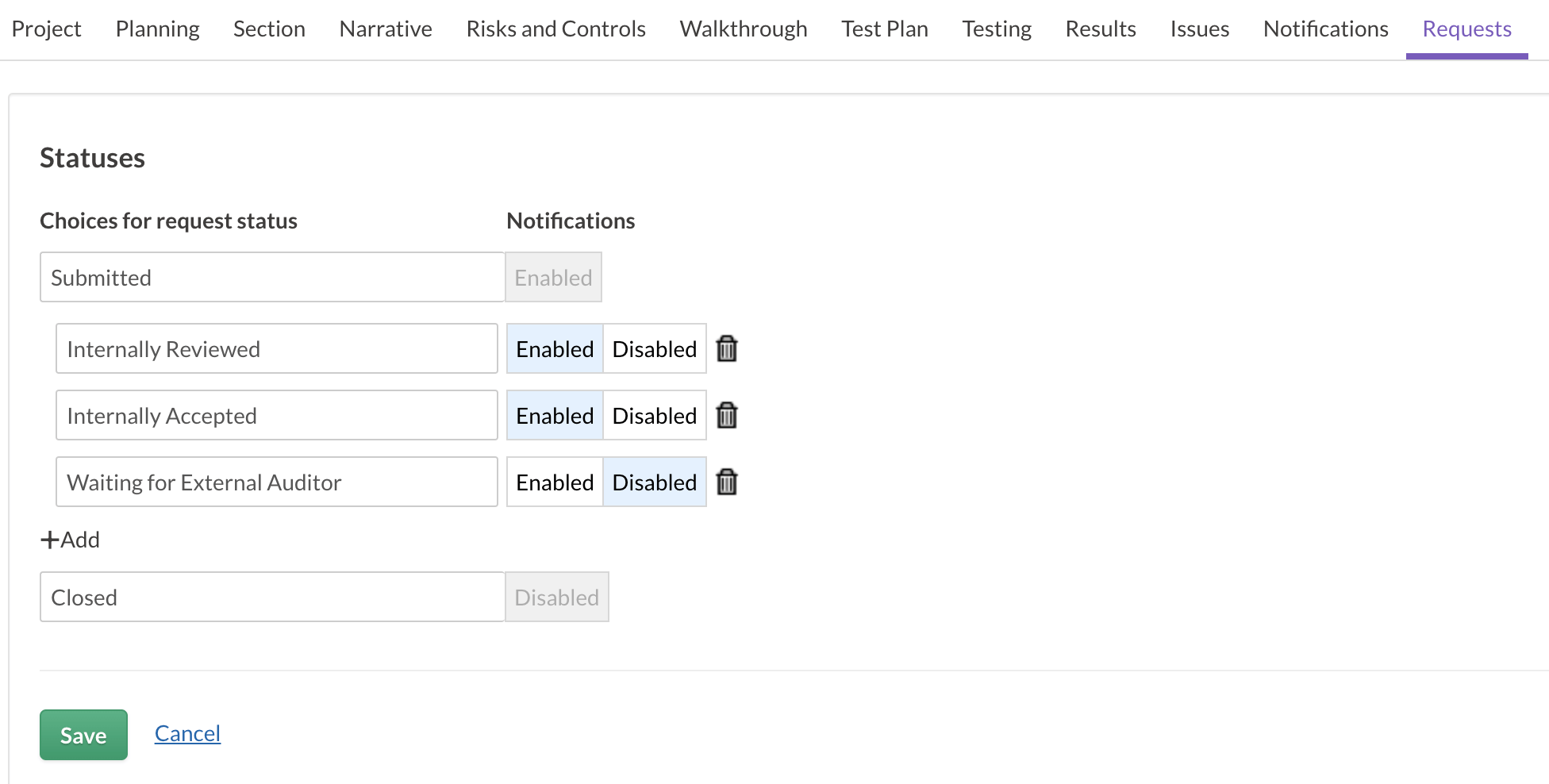Save the status changes

(83, 735)
